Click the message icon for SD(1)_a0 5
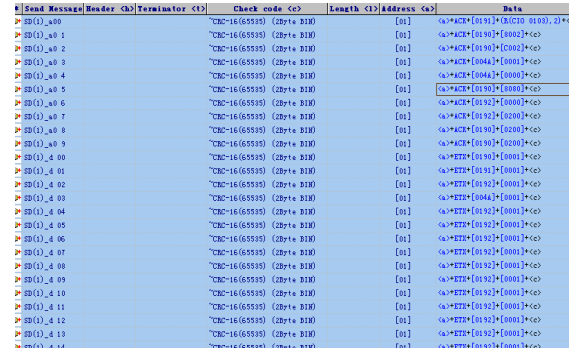Image resolution: width=585 pixels, height=360 pixels. pos(18,90)
